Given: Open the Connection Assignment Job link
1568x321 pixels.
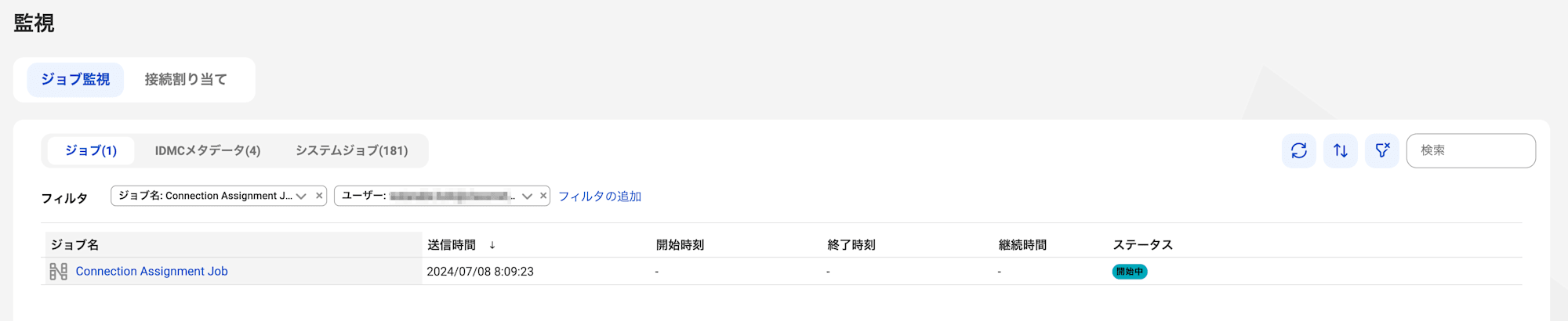Looking at the screenshot, I should (x=151, y=272).
